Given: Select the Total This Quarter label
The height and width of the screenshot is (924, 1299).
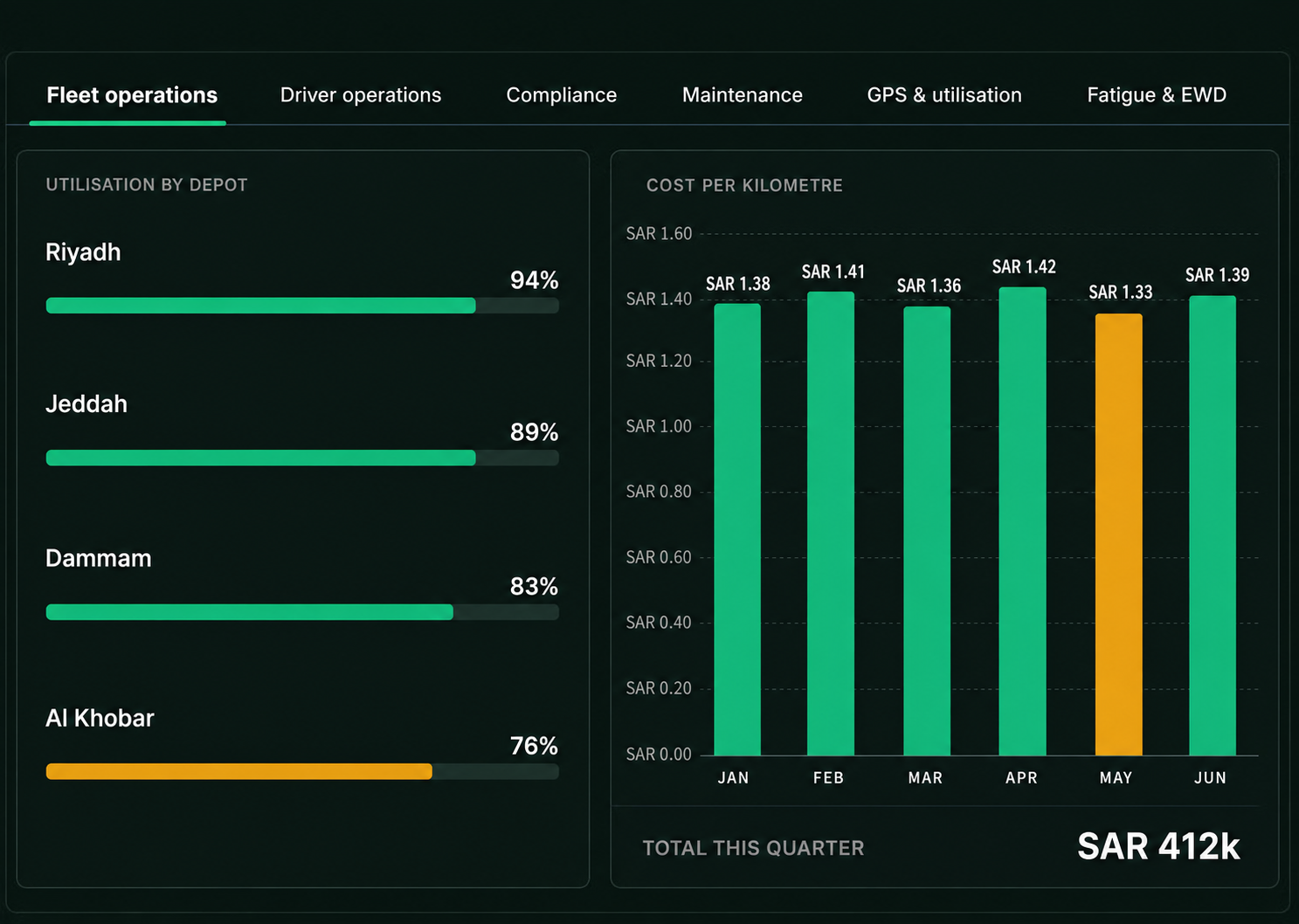Looking at the screenshot, I should pos(754,848).
